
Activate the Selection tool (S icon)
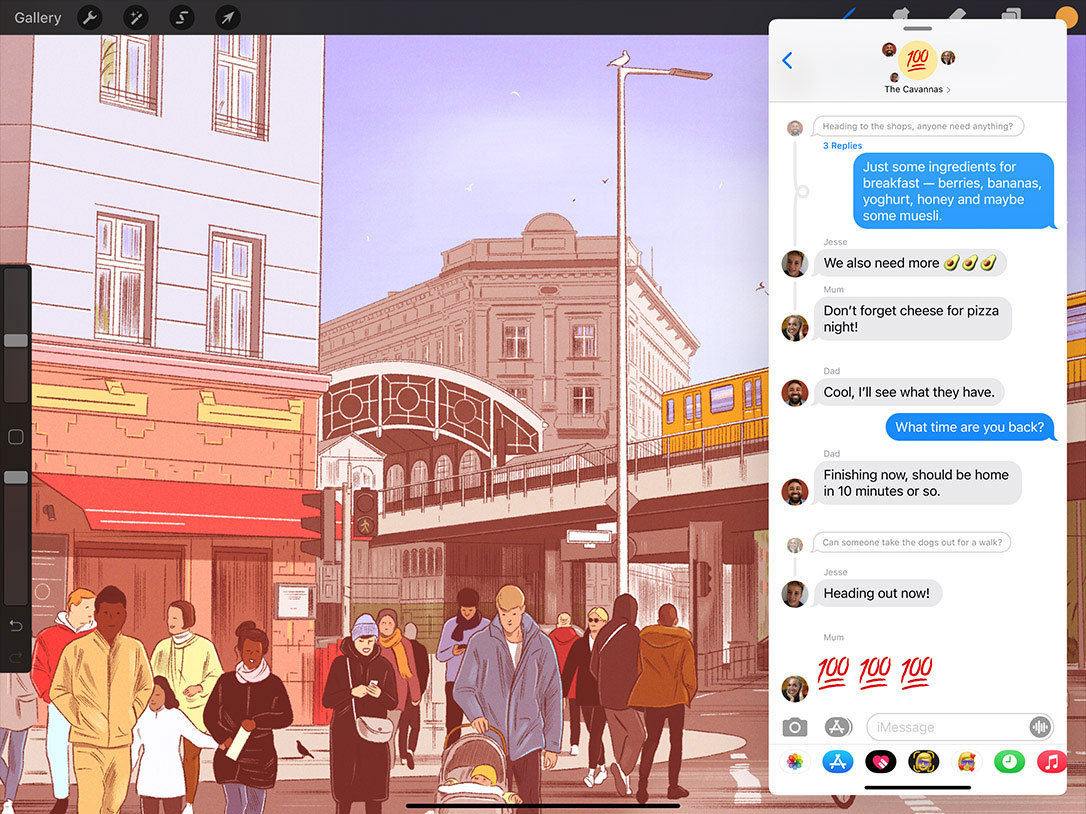coord(181,17)
